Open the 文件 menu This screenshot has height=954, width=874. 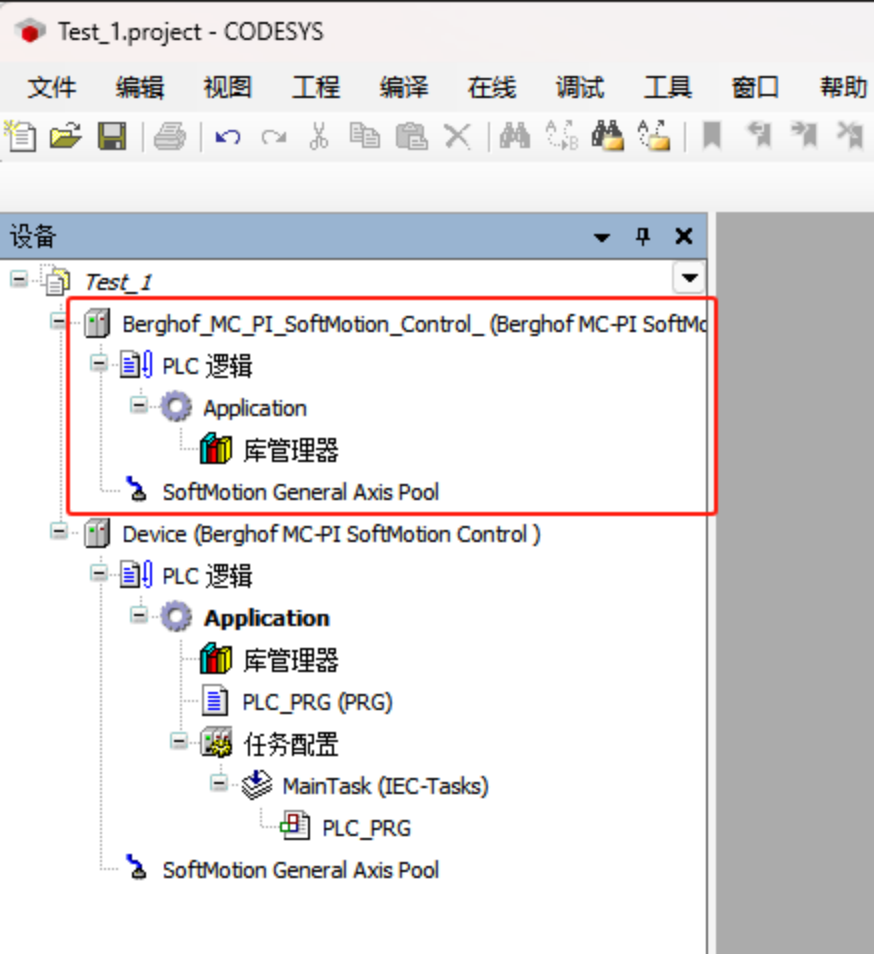coord(52,87)
